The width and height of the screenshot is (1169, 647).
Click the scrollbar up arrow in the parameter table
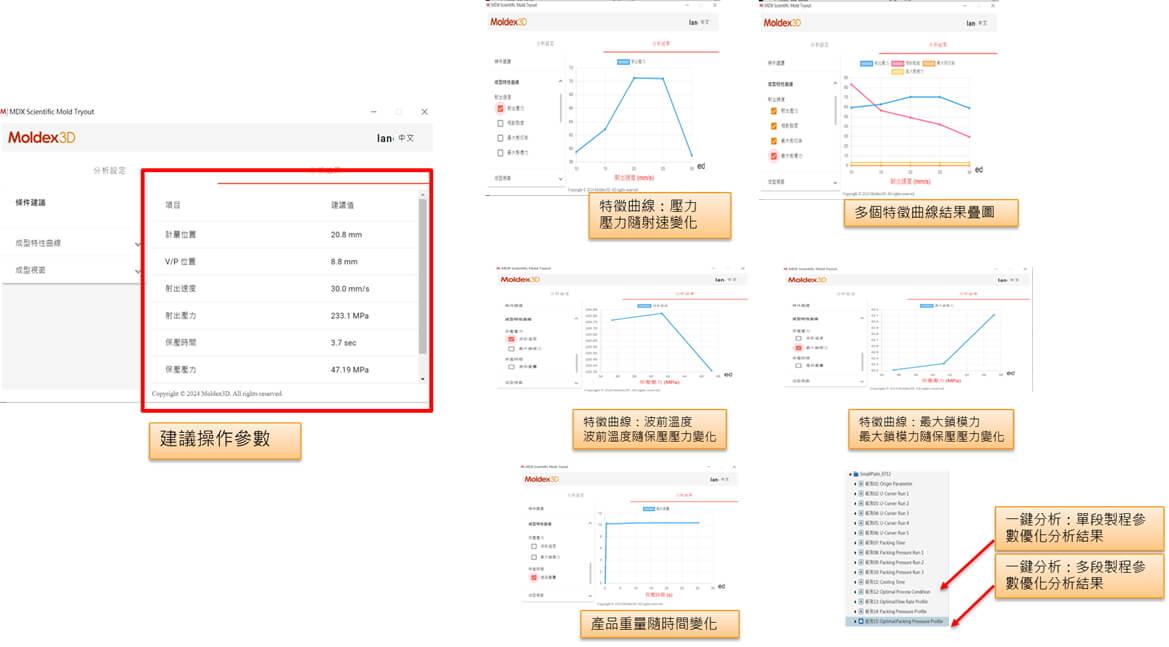point(423,195)
